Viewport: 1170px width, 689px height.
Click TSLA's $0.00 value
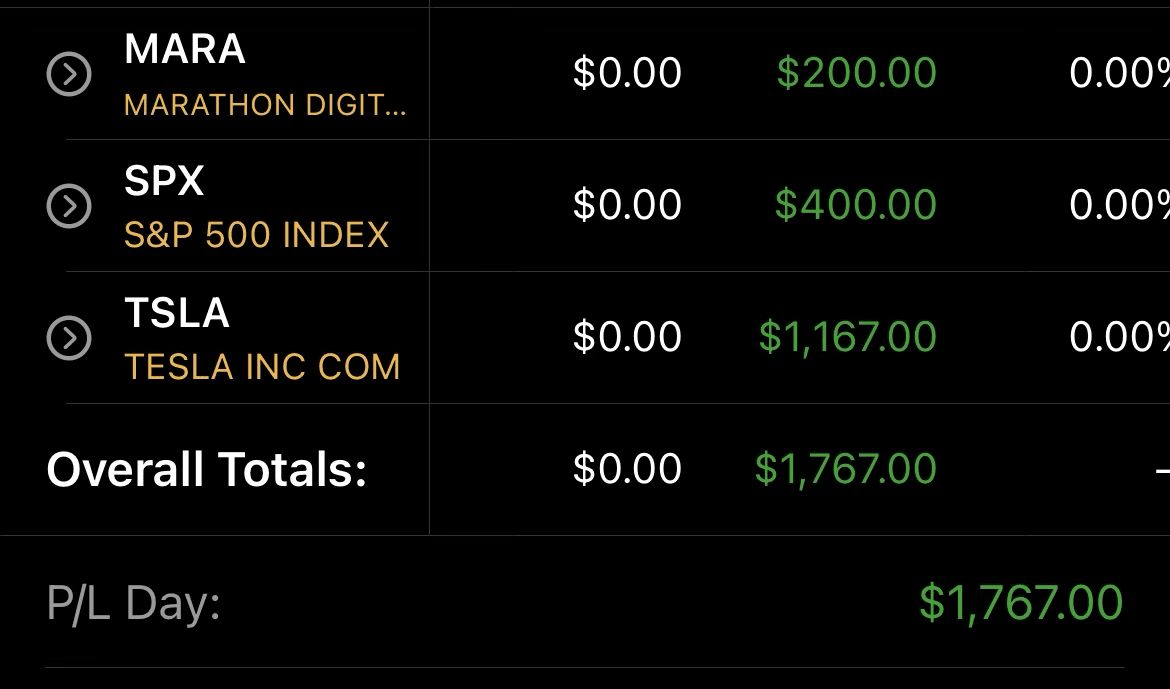[x=627, y=337]
